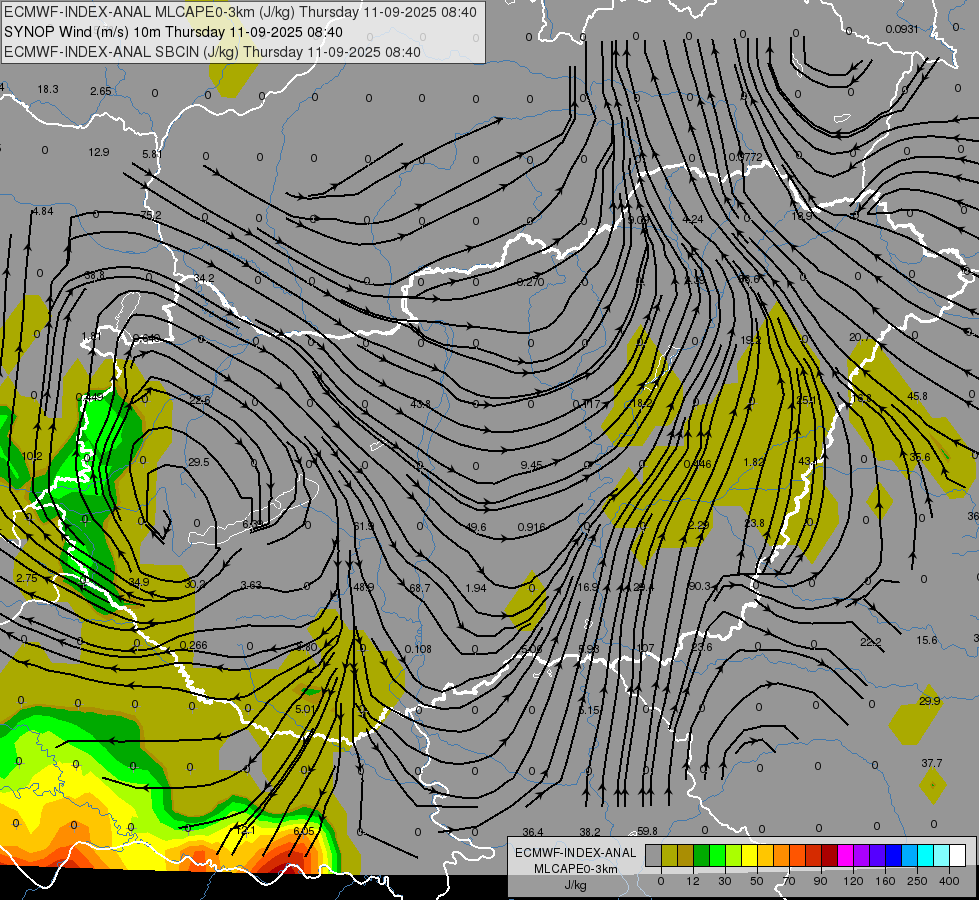This screenshot has height=900, width=979.
Task: Click the map value 29.9
Action: click(930, 701)
